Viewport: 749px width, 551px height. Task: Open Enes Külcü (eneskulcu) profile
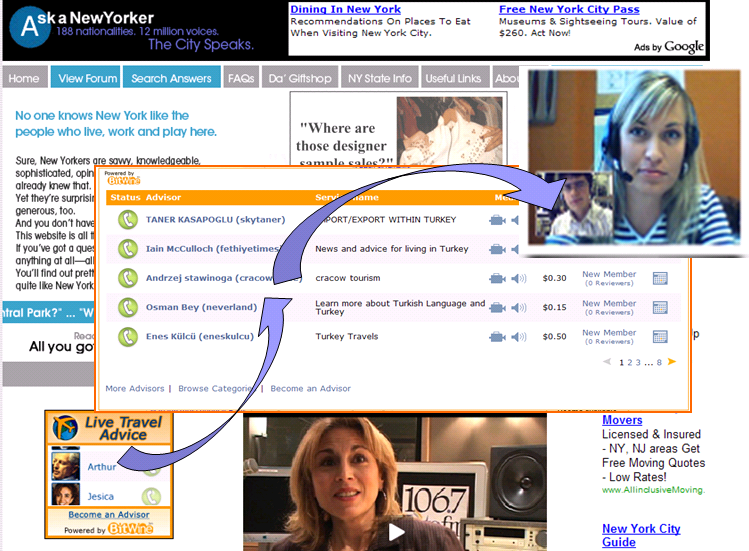(200, 336)
